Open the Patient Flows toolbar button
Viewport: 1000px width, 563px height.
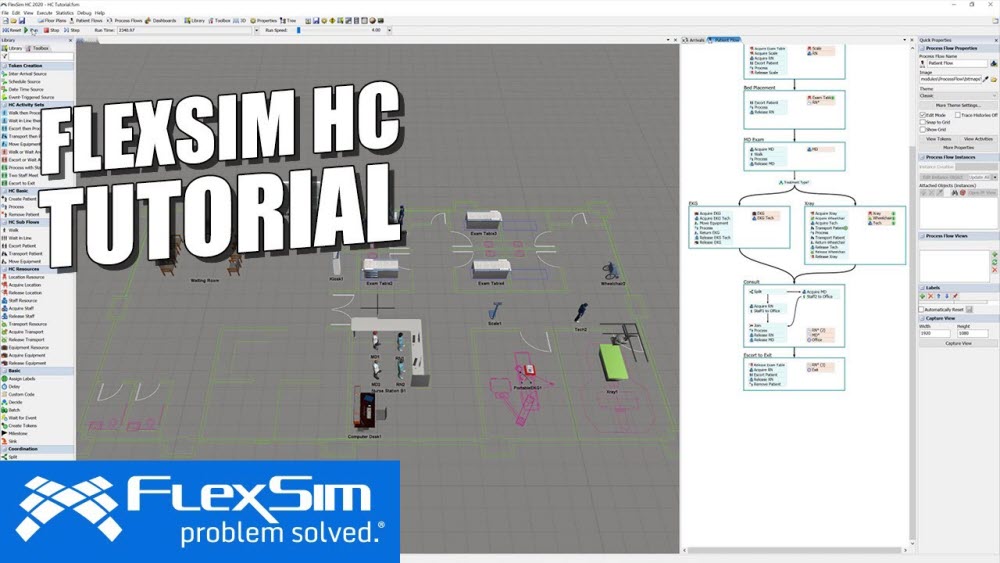coord(85,20)
